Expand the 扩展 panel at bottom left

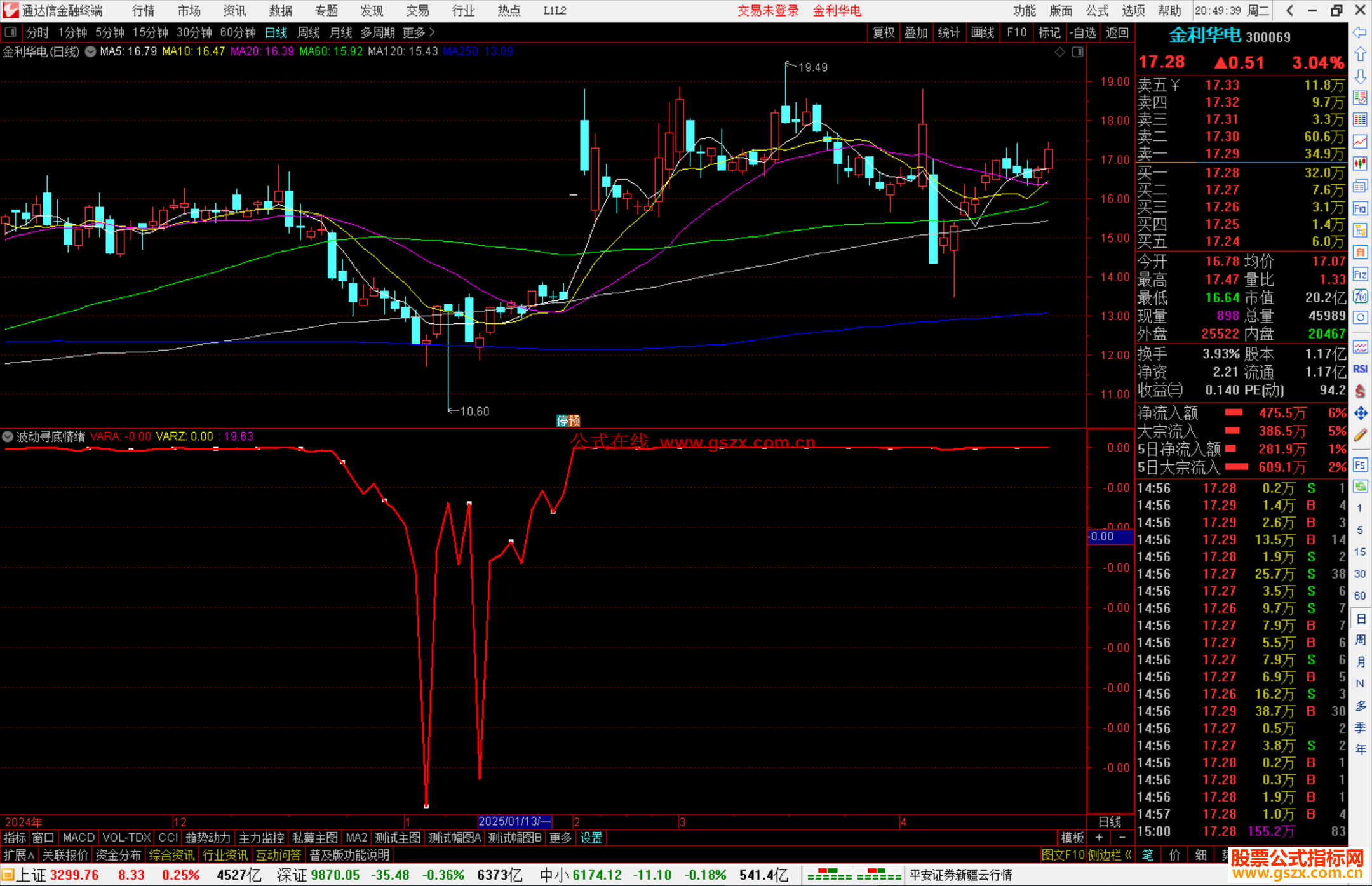pyautogui.click(x=18, y=855)
